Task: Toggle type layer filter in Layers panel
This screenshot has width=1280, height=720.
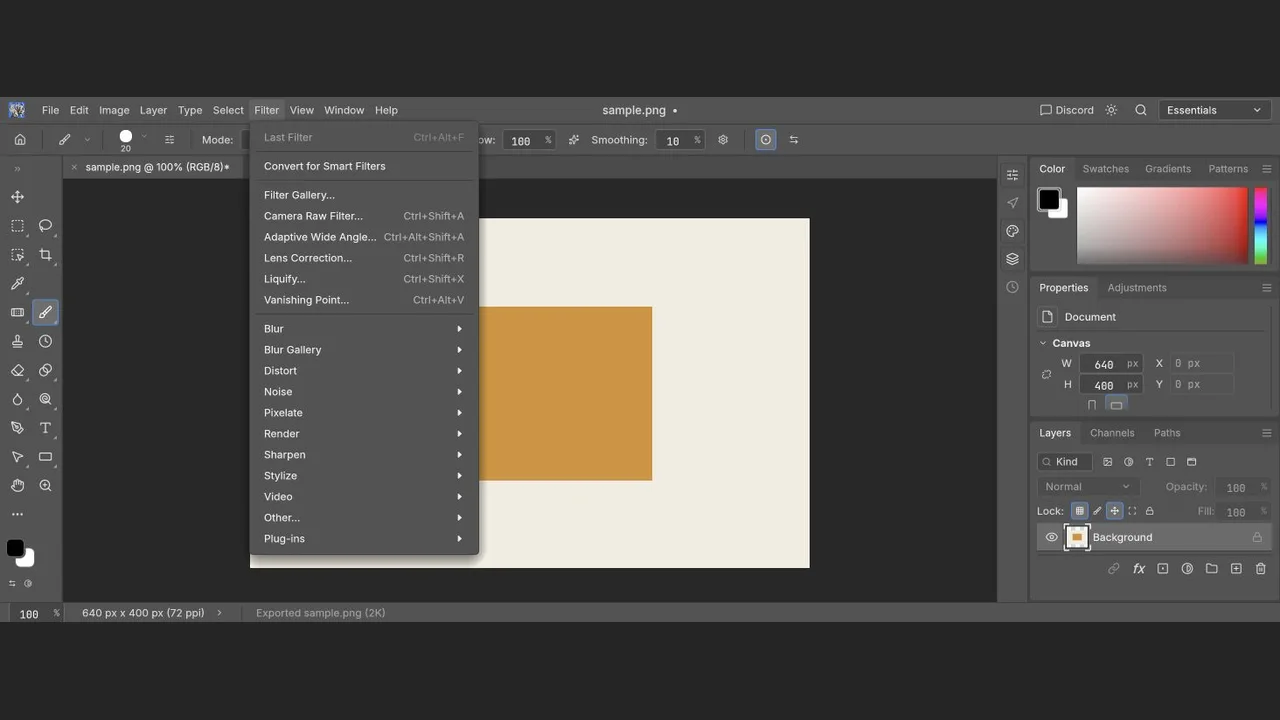Action: 1150,462
